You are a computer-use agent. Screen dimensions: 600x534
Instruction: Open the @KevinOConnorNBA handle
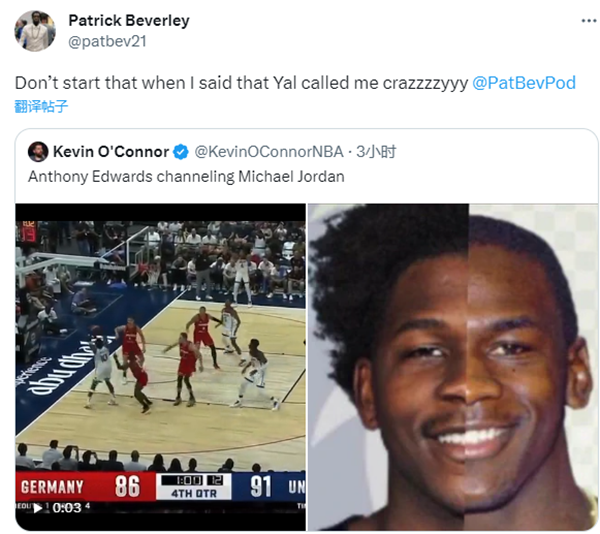(269, 152)
